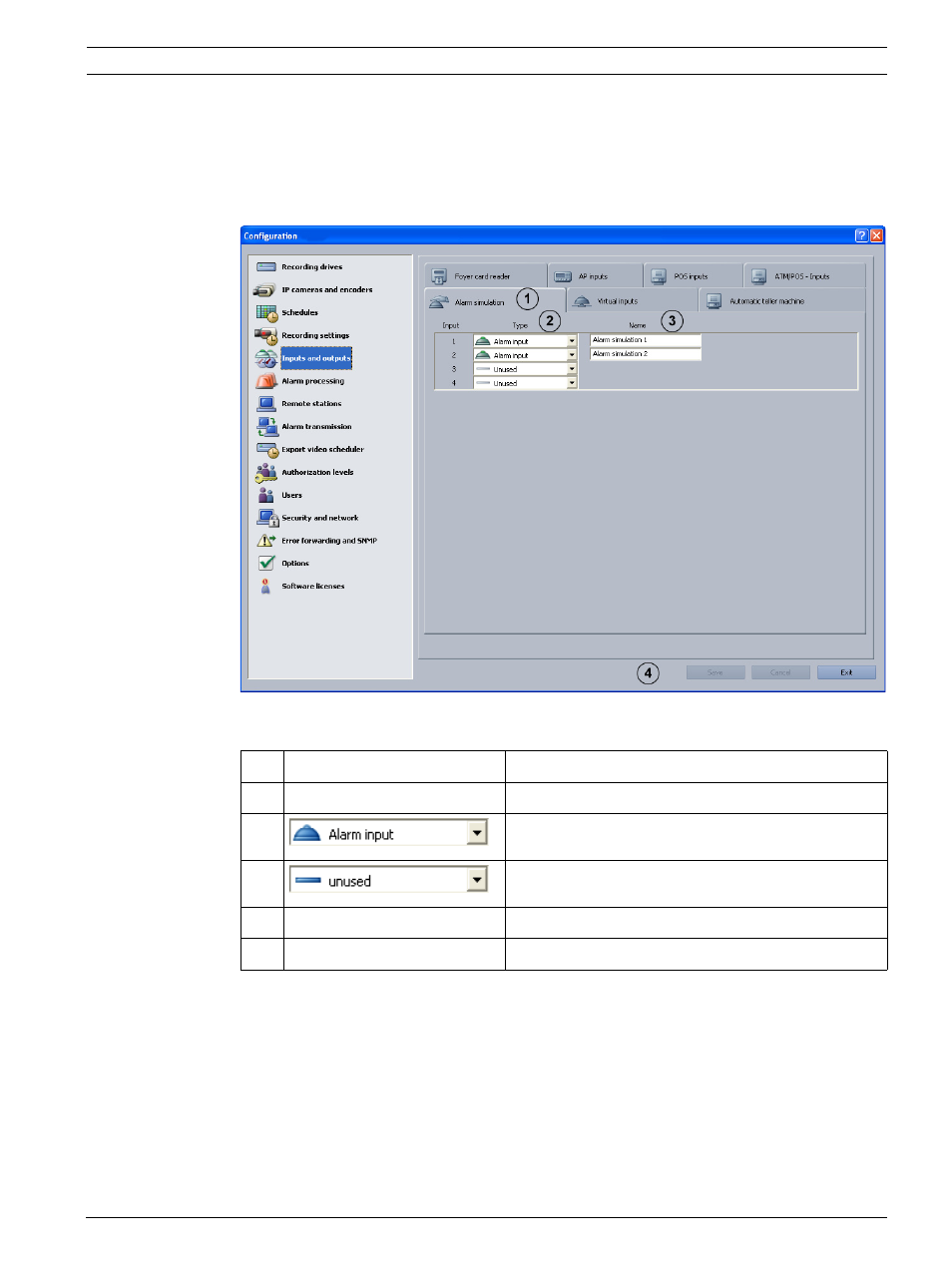Click the help question mark in title bar
Viewport: 952px width, 1270px height.
coord(861,236)
